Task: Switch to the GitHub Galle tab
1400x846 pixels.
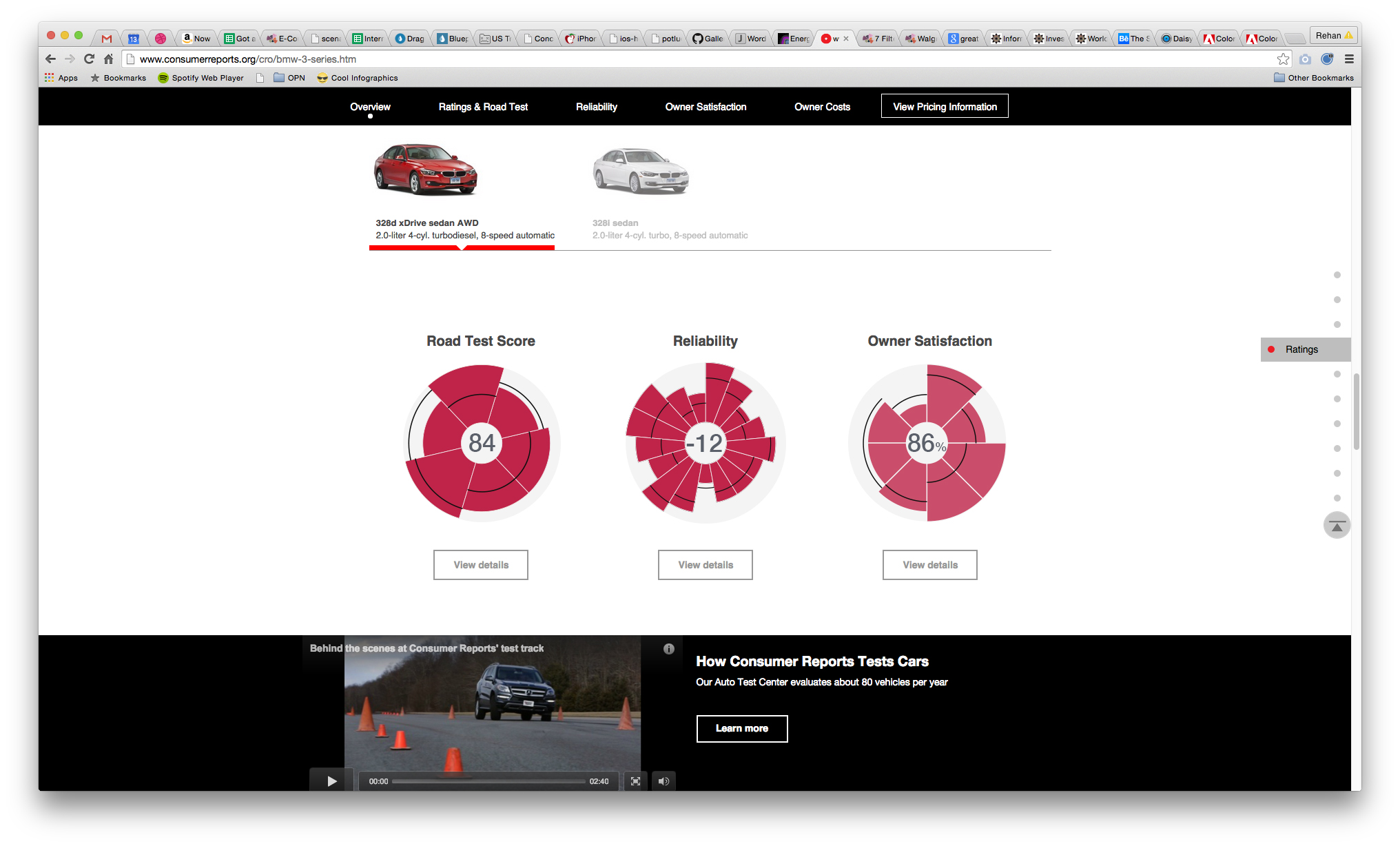Action: pyautogui.click(x=708, y=39)
